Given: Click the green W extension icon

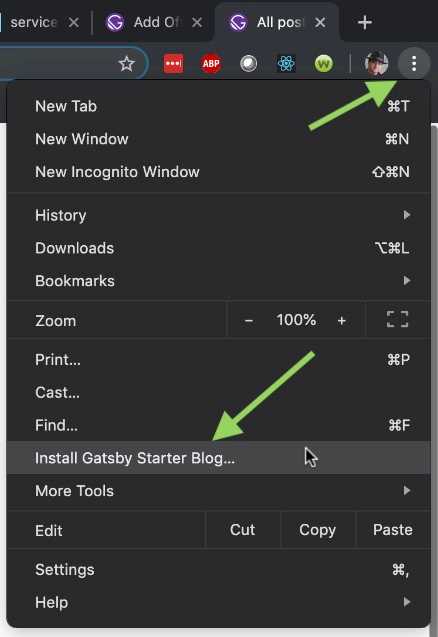Looking at the screenshot, I should tap(324, 64).
